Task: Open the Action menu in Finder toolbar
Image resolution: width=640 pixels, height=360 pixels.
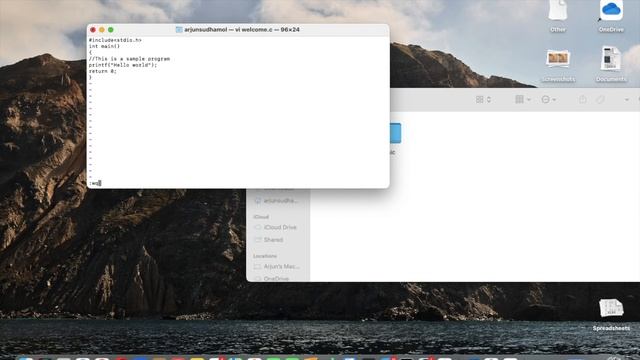Action: coord(548,100)
